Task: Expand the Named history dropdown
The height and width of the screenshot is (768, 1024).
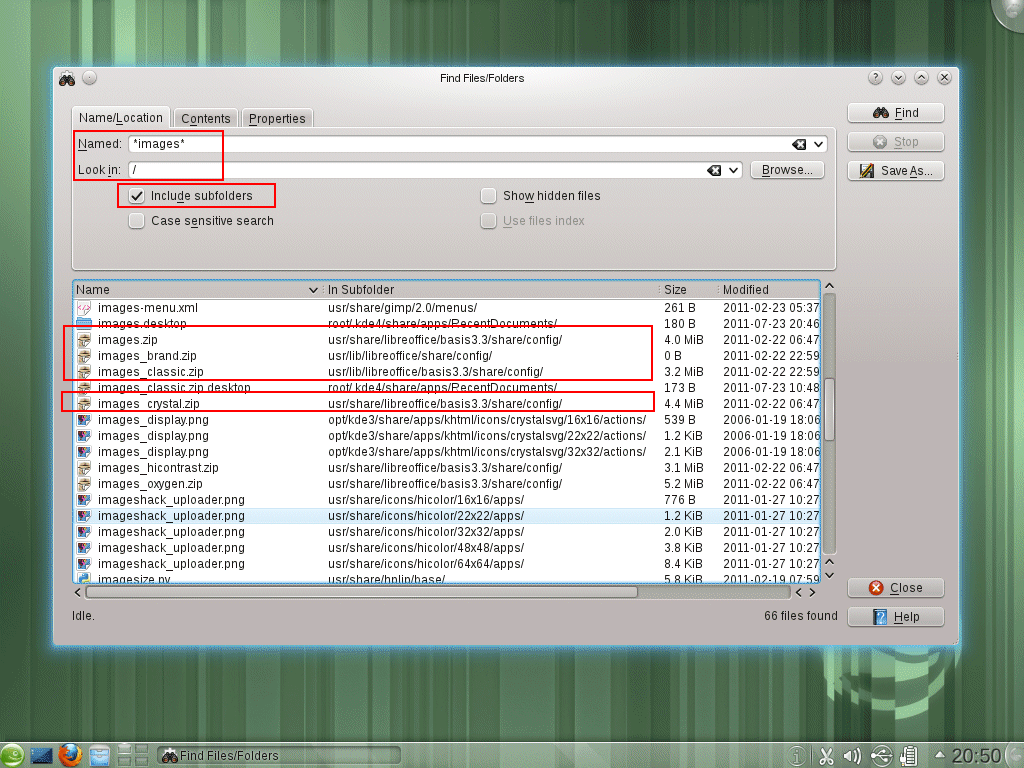Action: (x=818, y=144)
